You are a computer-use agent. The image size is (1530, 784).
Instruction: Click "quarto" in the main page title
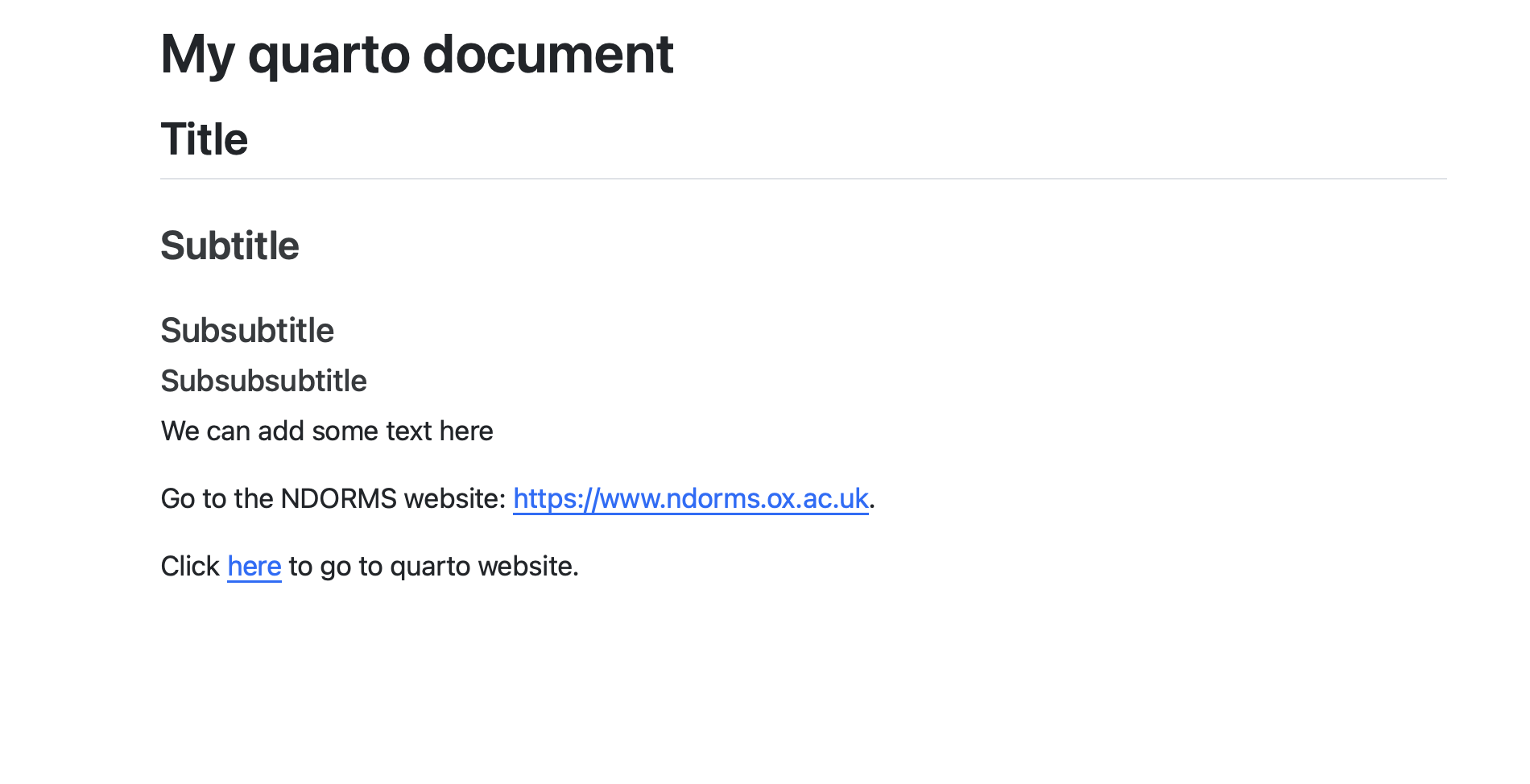[x=329, y=55]
